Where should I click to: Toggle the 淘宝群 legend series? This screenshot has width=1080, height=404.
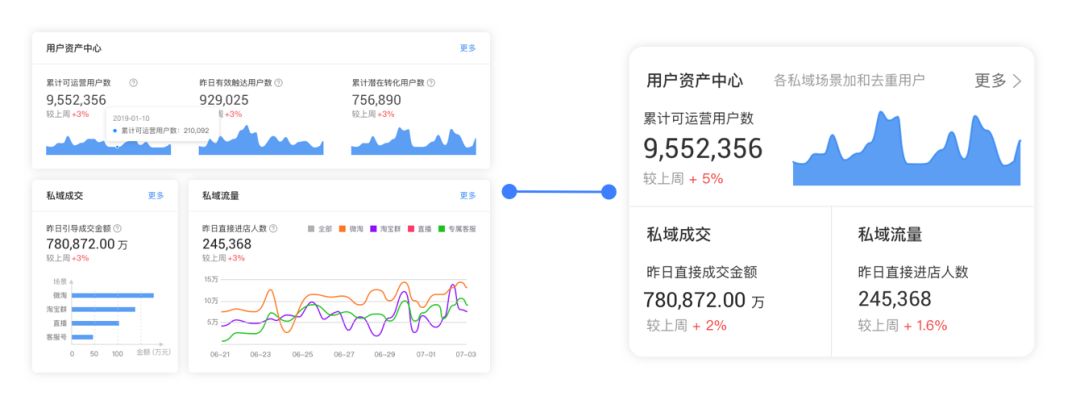381,229
